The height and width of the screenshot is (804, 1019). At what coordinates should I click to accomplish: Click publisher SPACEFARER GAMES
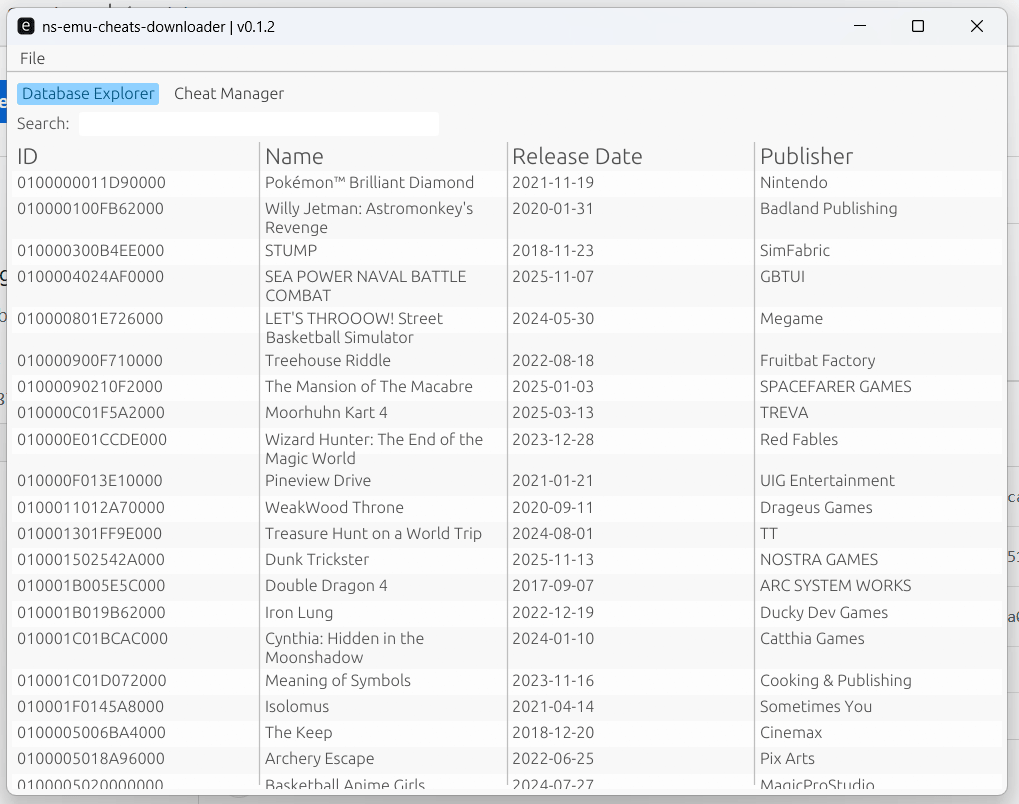[x=836, y=386]
